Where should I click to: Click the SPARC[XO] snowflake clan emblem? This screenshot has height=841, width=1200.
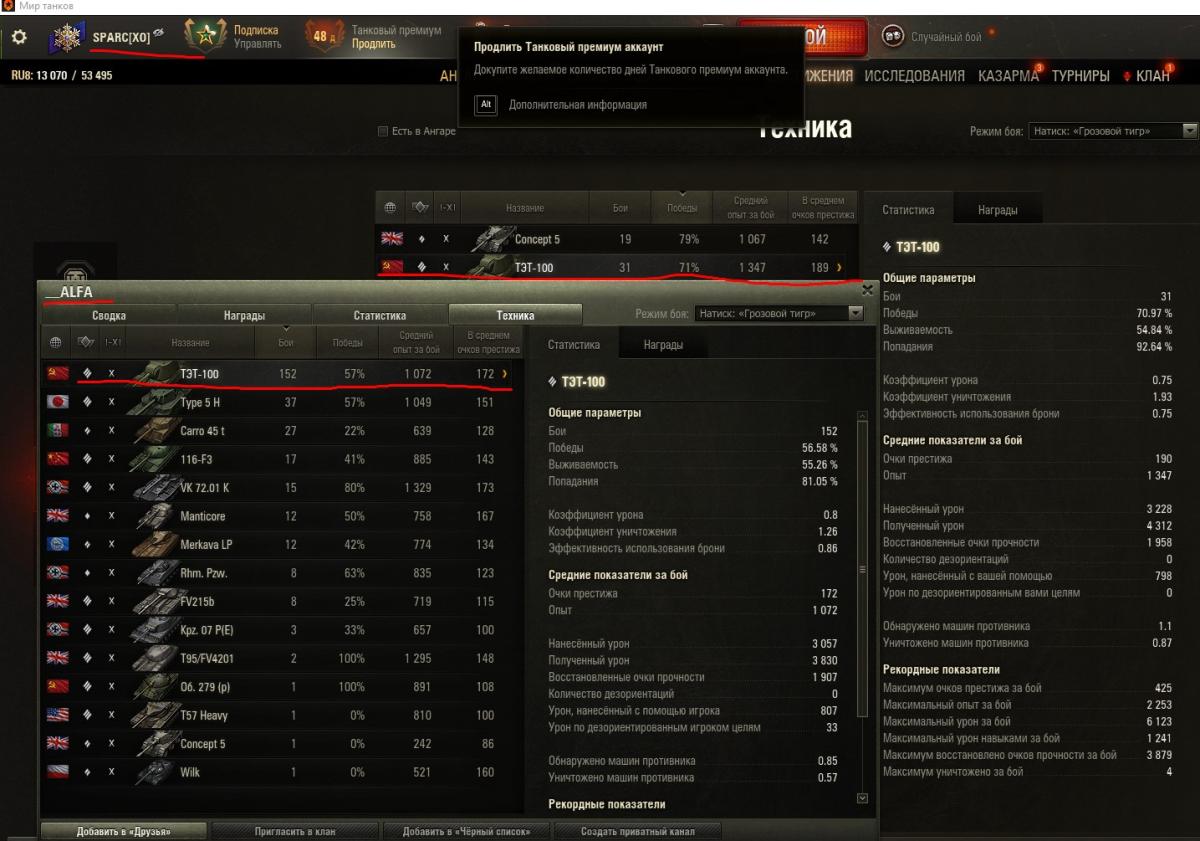coord(69,38)
